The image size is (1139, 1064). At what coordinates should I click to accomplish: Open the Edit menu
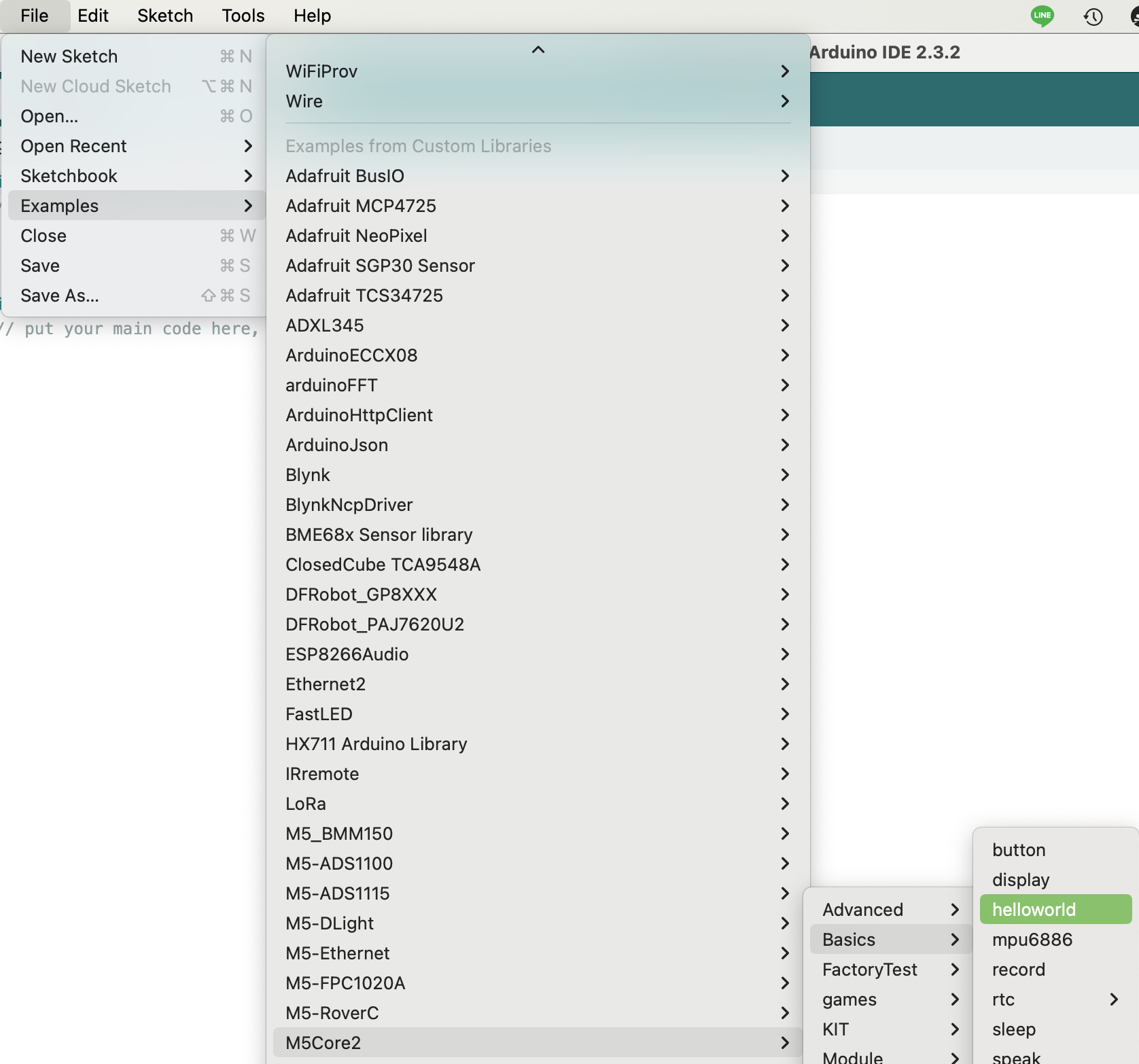tap(93, 16)
